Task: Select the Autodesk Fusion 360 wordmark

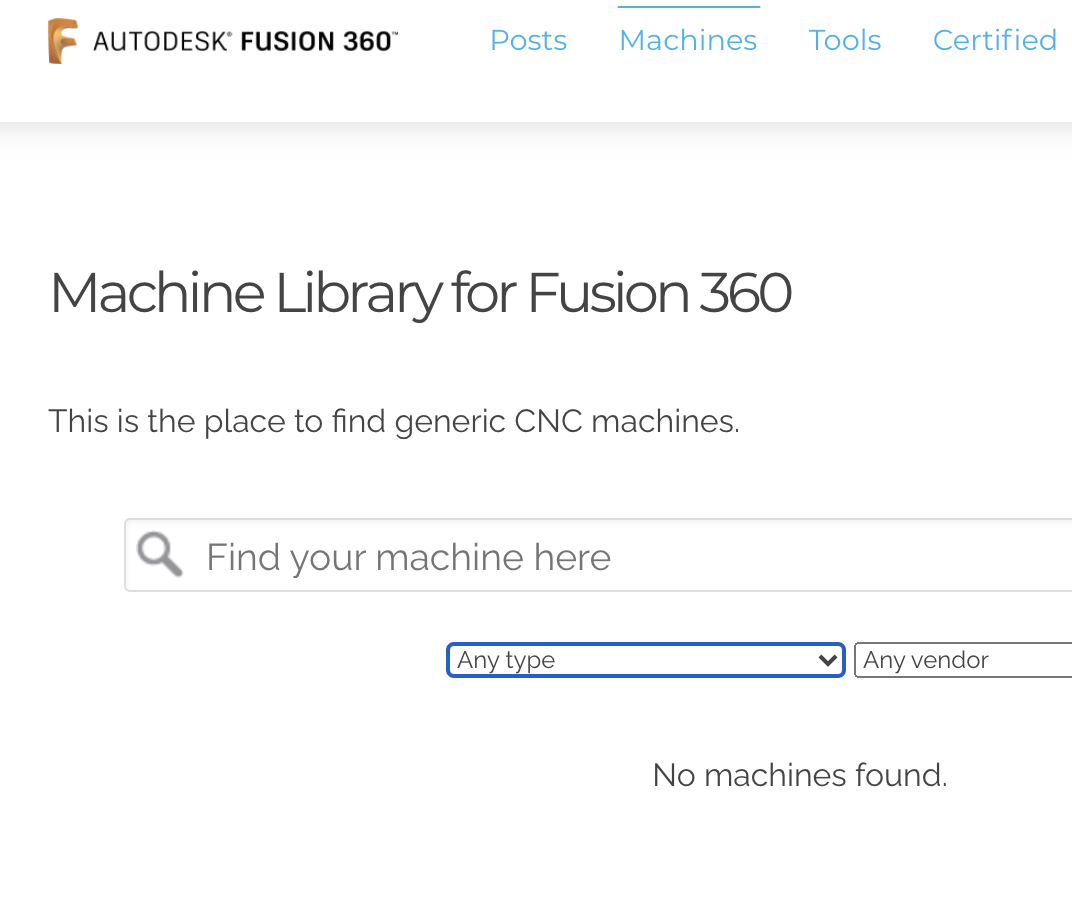Action: (243, 41)
